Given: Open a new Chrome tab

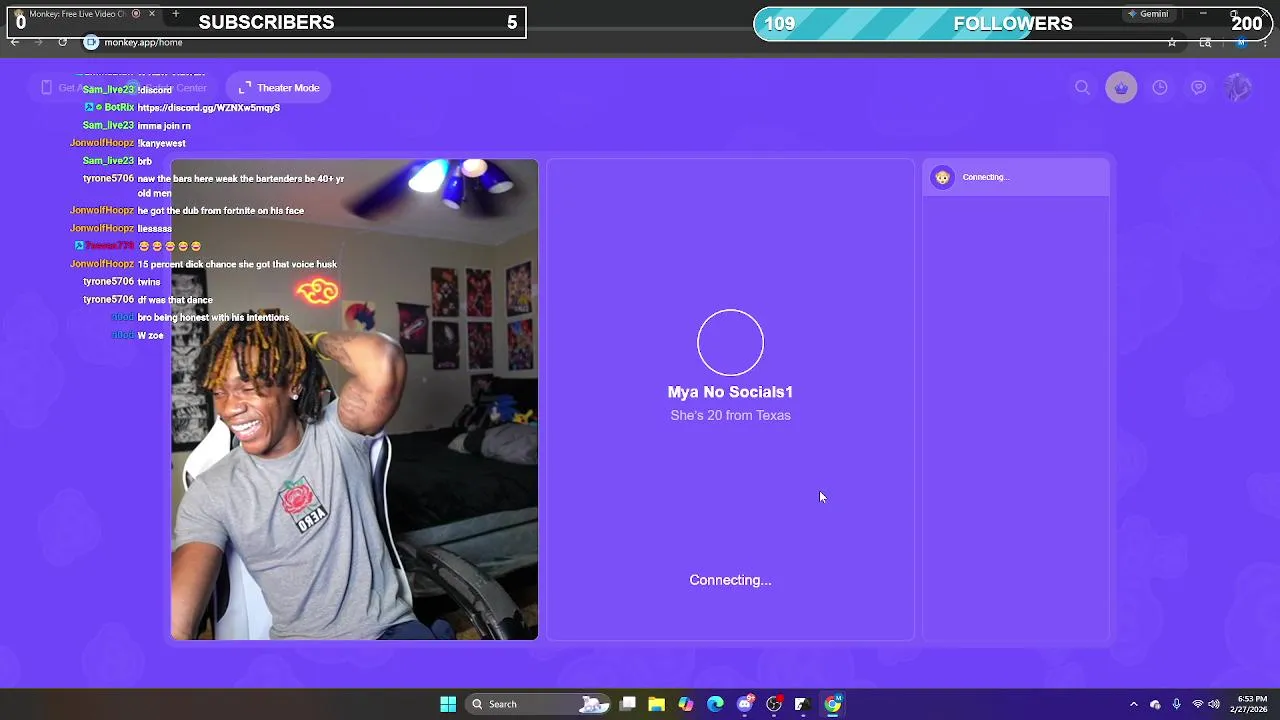Looking at the screenshot, I should click(x=175, y=14).
